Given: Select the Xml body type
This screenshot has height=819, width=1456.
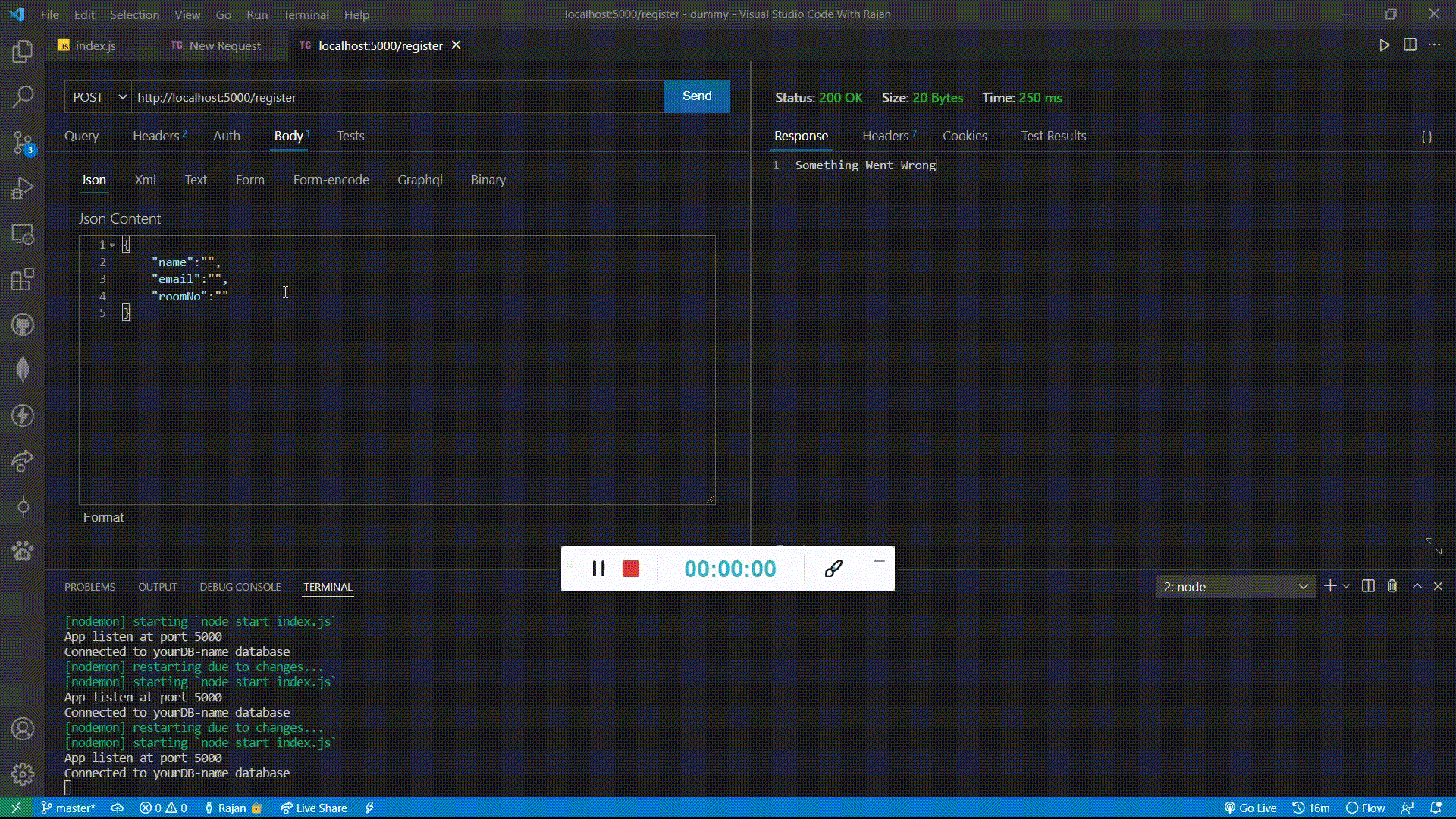Looking at the screenshot, I should tap(145, 180).
